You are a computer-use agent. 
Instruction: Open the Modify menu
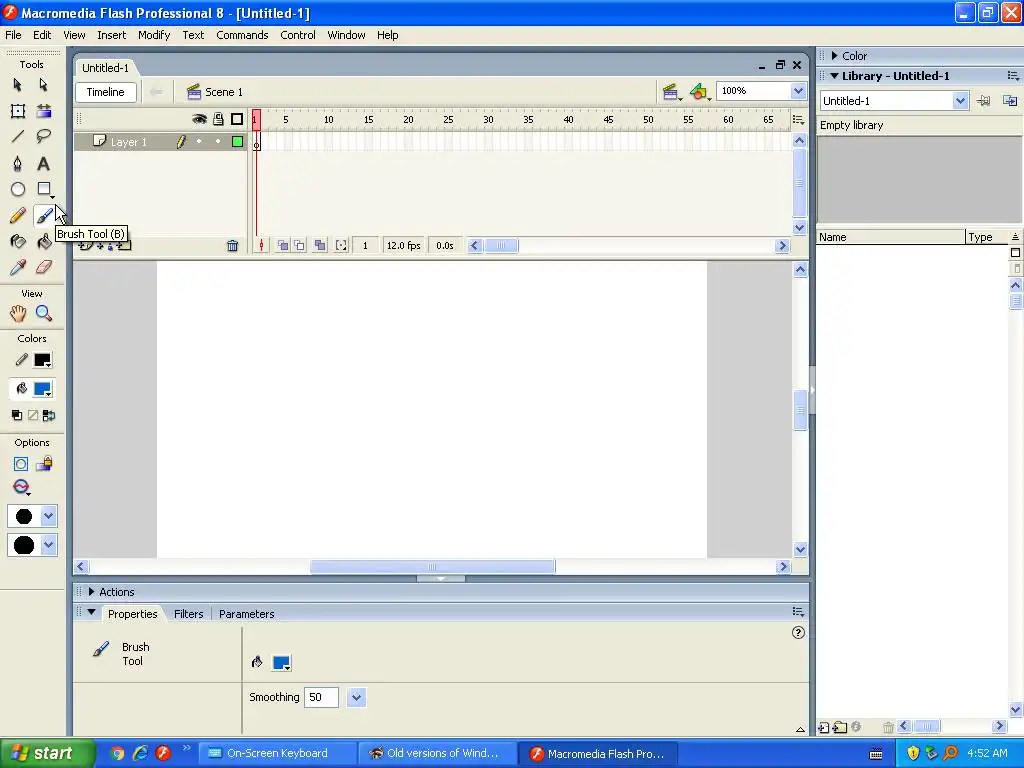(154, 35)
